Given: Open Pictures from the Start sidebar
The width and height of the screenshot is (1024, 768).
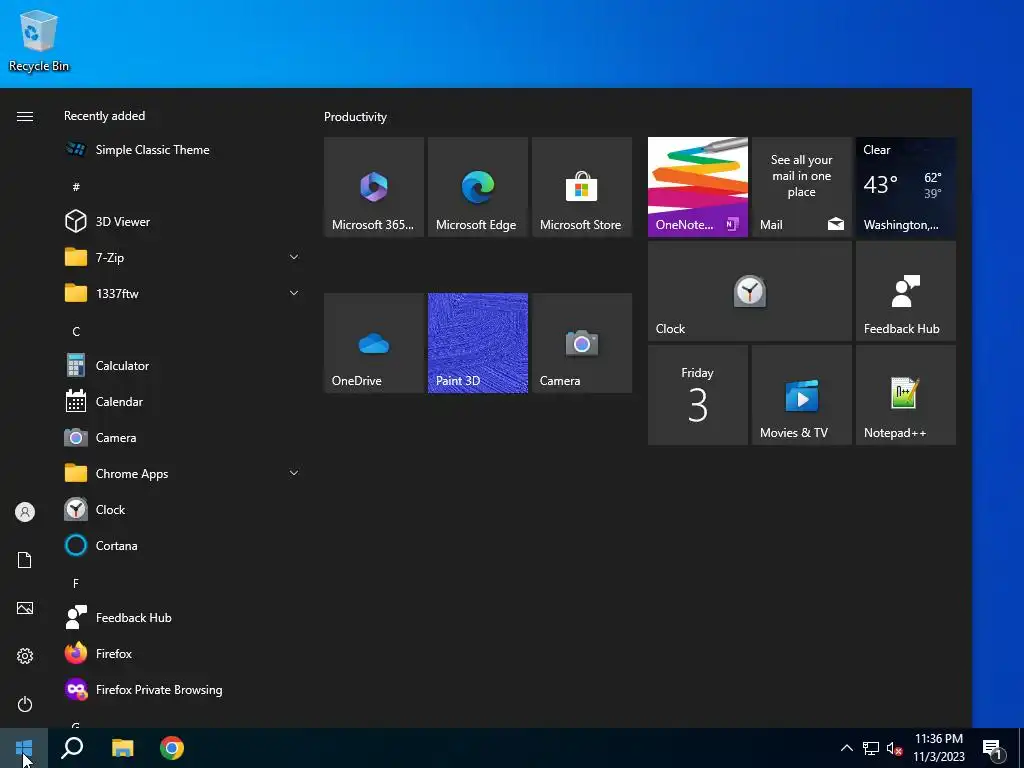Looking at the screenshot, I should (x=25, y=608).
